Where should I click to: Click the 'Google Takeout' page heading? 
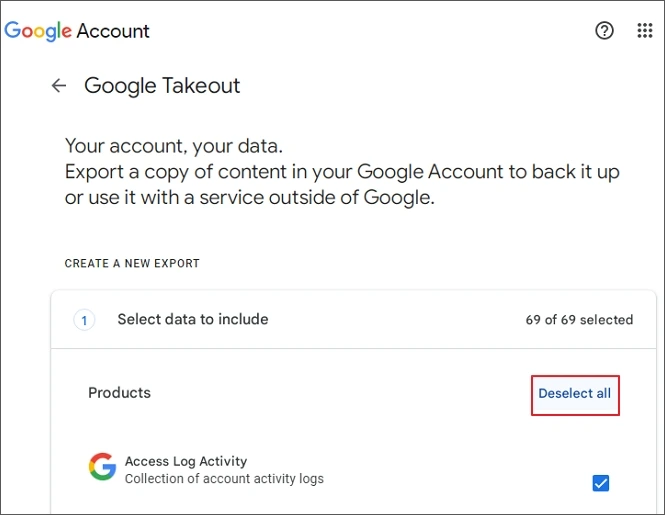coord(162,86)
